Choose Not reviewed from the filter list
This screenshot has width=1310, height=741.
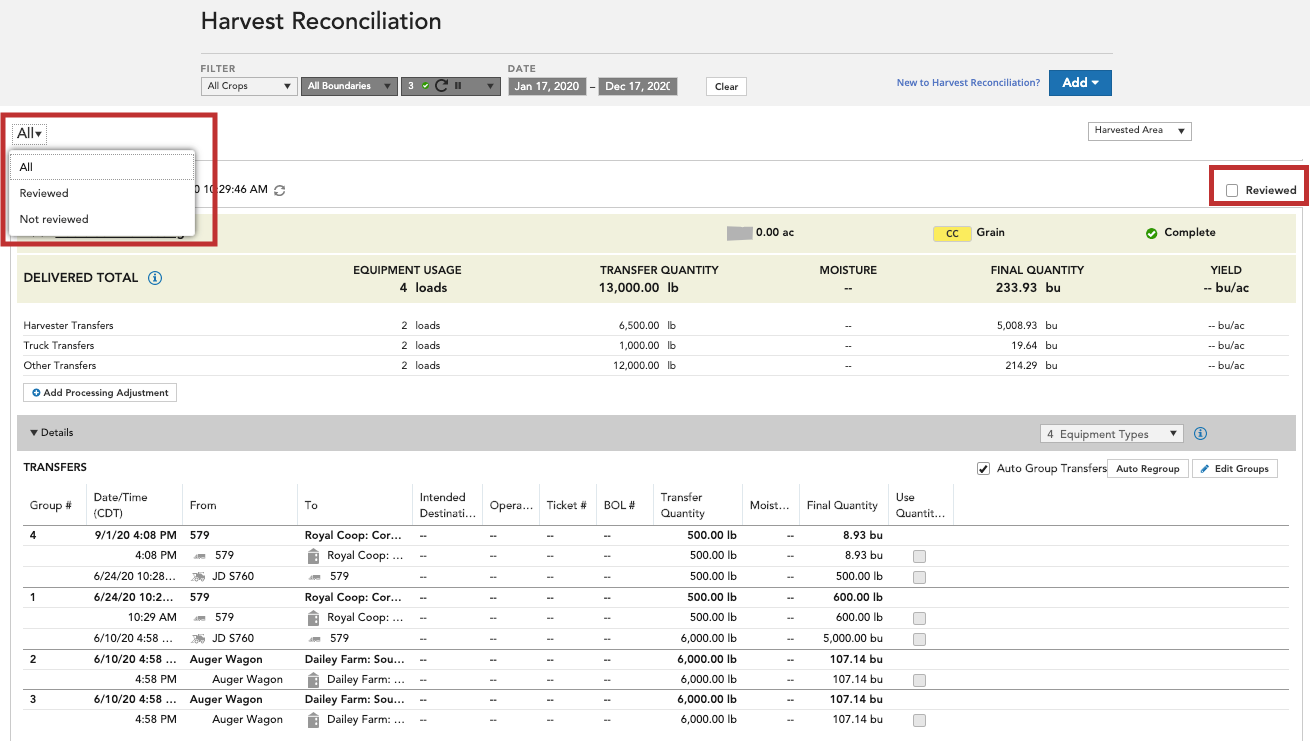pos(101,219)
